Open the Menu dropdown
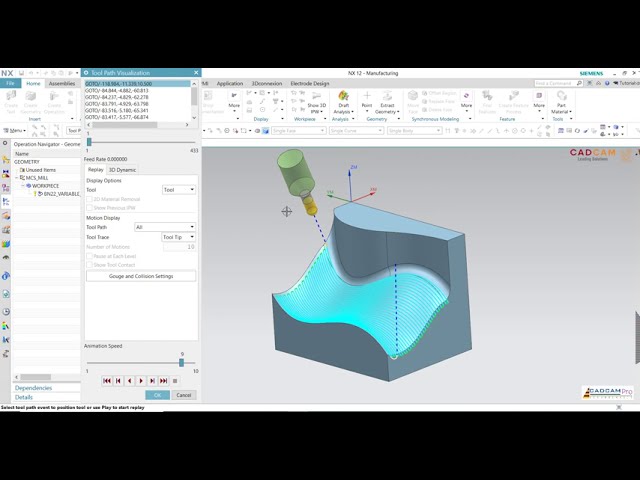The width and height of the screenshot is (640, 480). click(x=15, y=131)
